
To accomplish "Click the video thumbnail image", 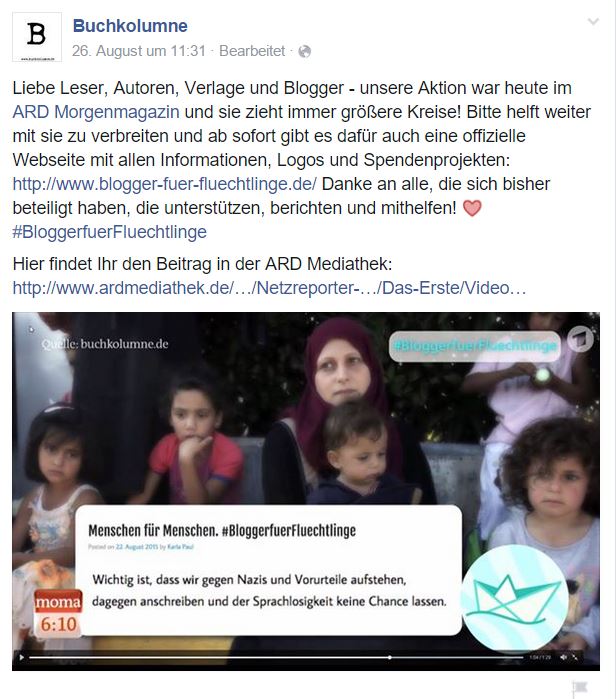I will [306, 491].
